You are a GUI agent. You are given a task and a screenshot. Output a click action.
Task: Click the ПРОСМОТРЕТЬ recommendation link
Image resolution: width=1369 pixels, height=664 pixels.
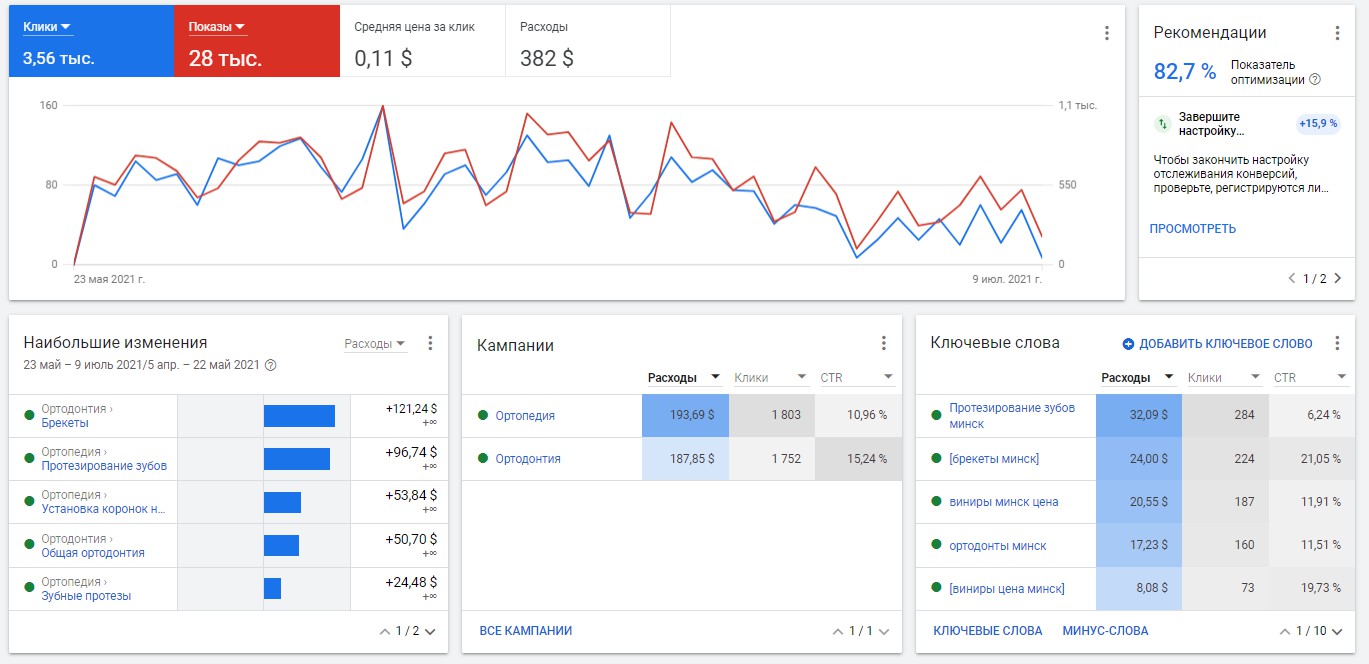click(1192, 229)
